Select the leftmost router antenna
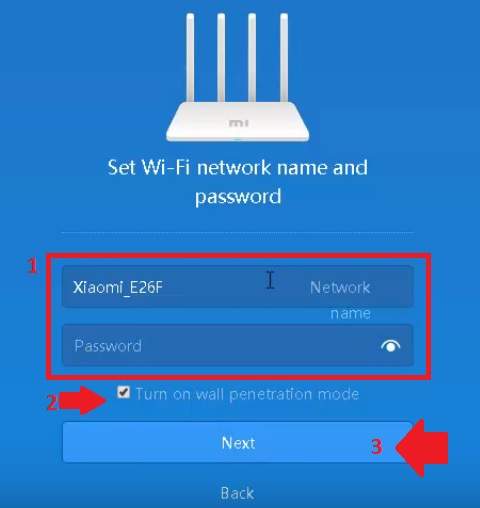Viewport: 480px width, 508px height. point(190,57)
